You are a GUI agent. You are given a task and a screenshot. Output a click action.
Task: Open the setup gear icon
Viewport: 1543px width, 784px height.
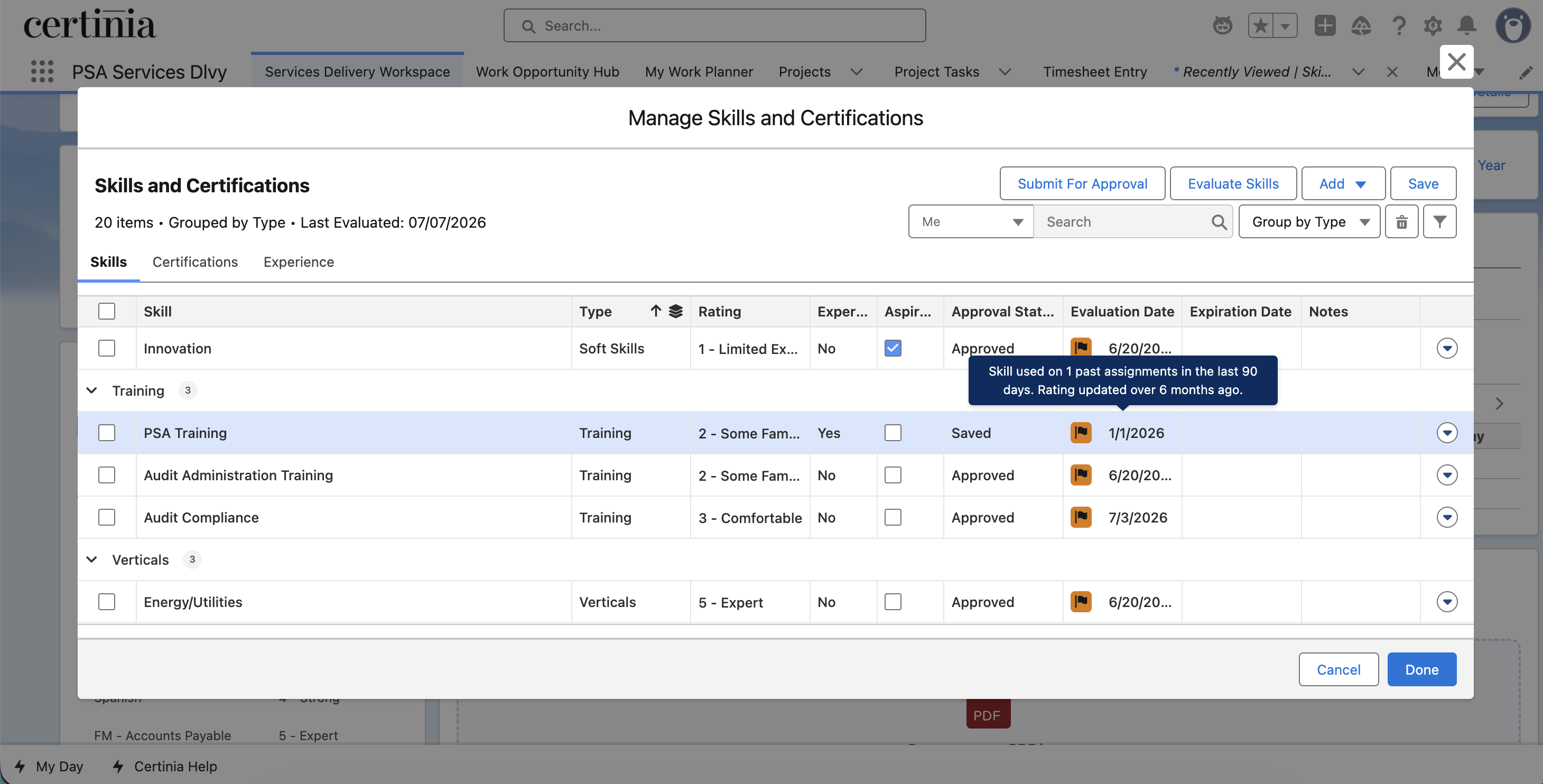pos(1433,26)
